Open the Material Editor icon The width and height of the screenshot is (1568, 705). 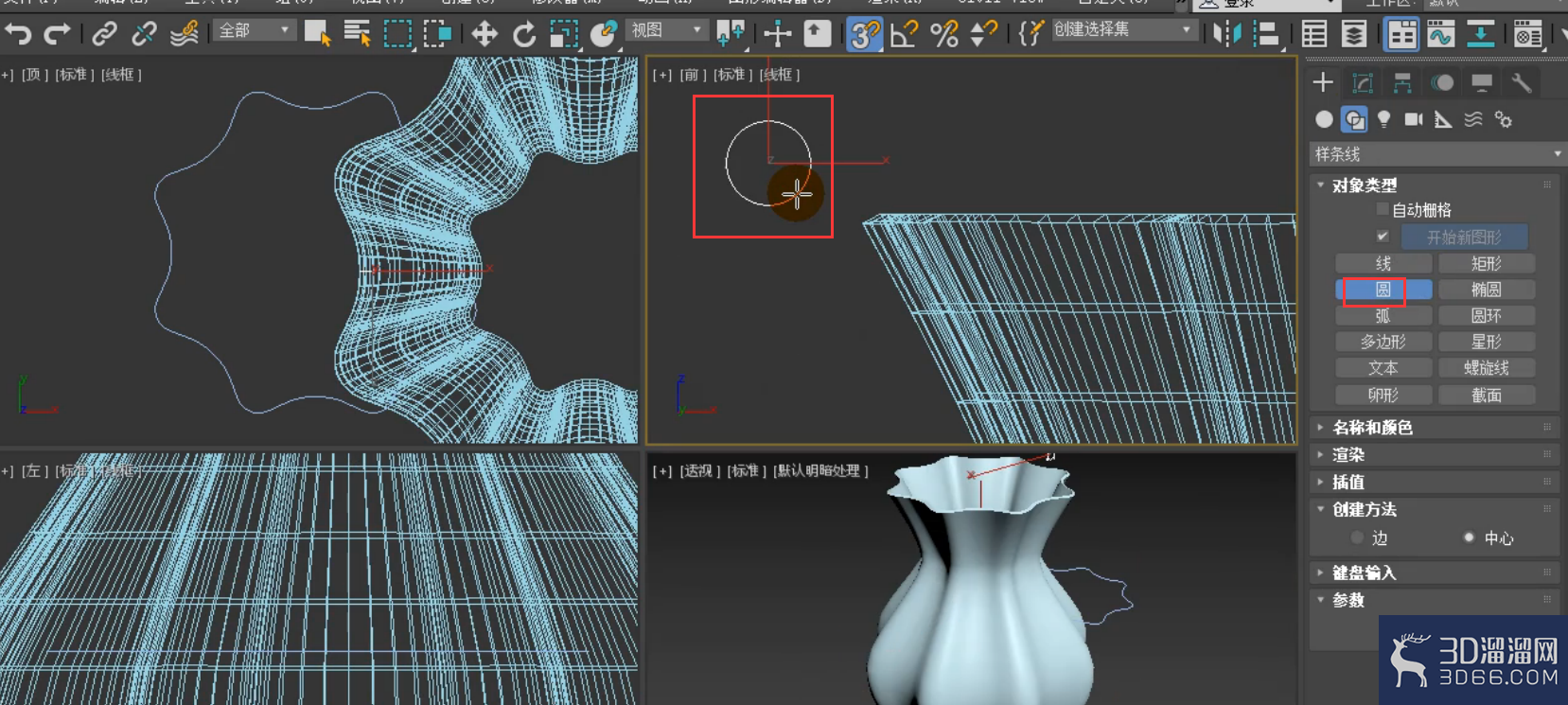click(1527, 34)
